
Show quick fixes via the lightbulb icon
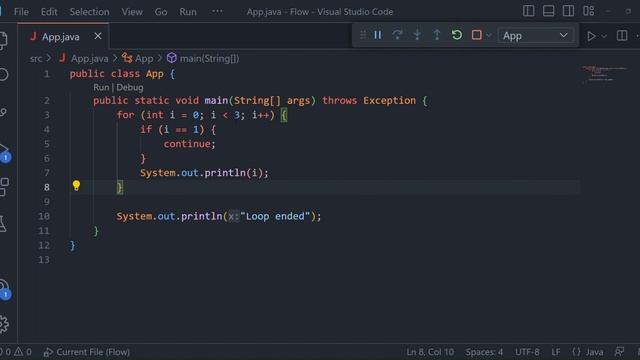click(x=76, y=186)
